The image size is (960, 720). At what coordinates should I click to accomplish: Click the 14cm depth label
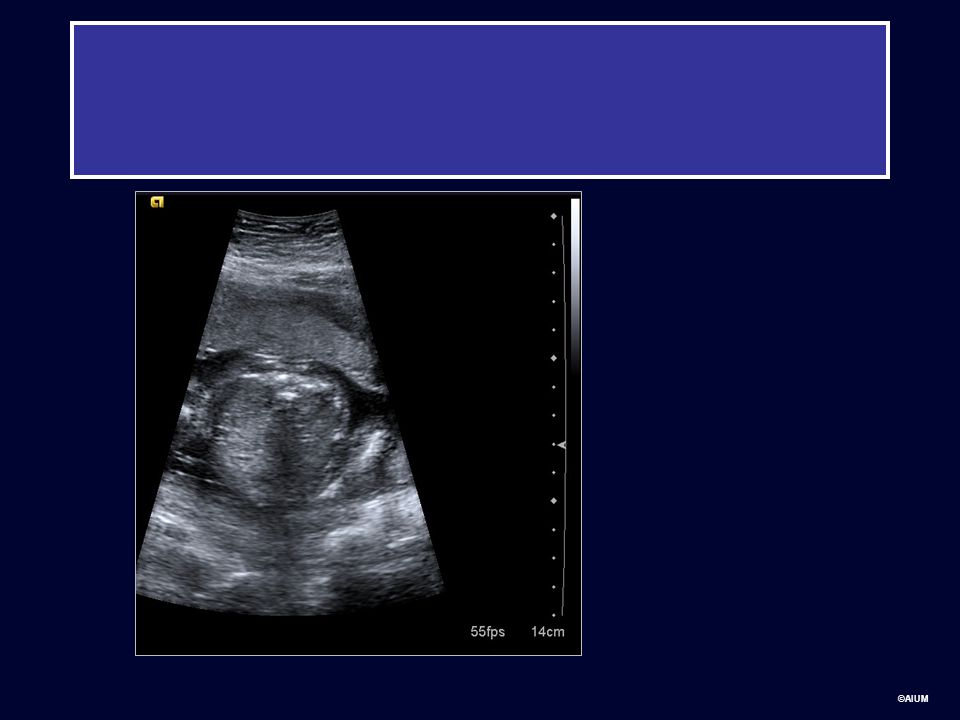547,632
